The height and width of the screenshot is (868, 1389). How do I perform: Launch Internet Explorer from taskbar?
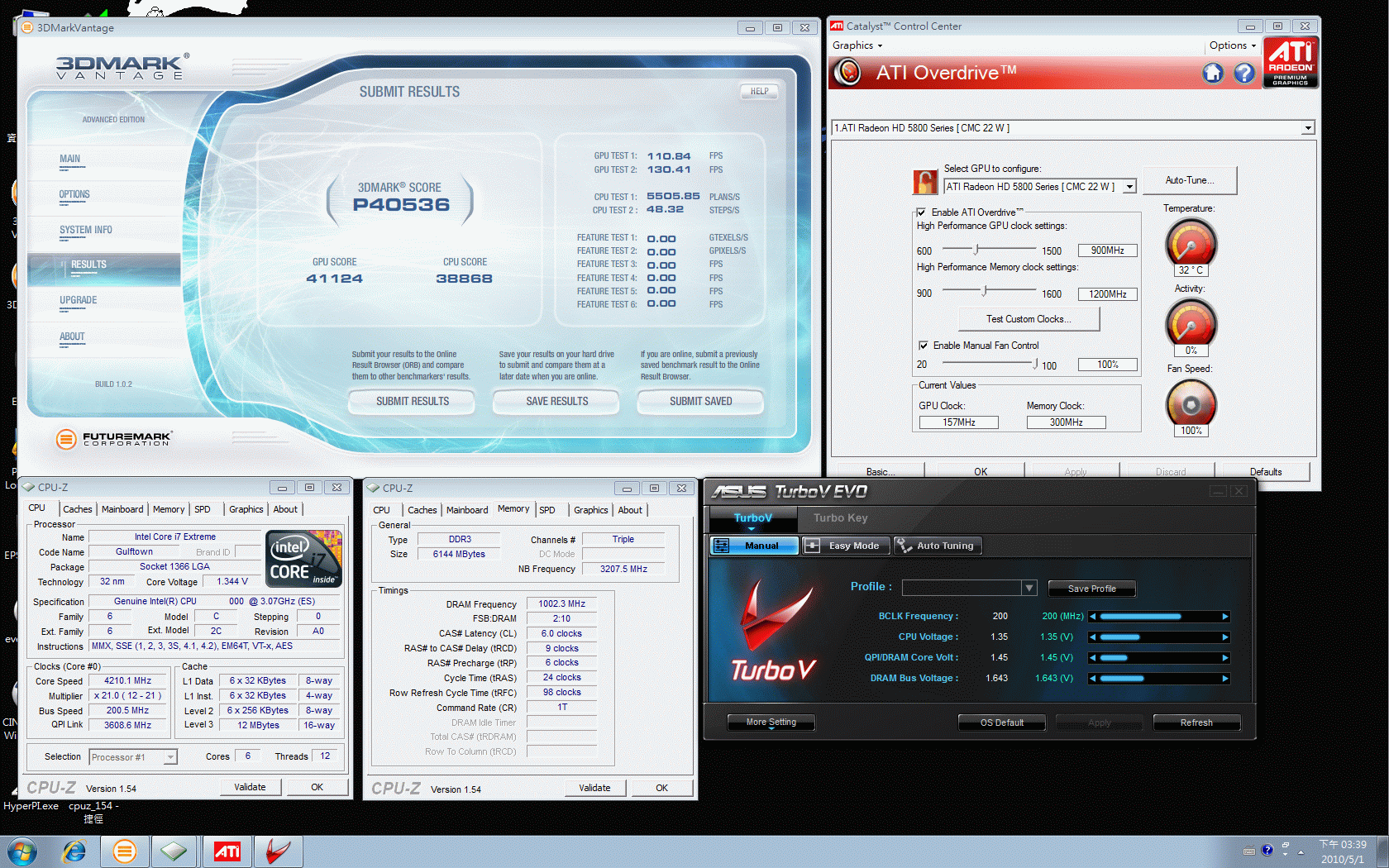click(74, 851)
